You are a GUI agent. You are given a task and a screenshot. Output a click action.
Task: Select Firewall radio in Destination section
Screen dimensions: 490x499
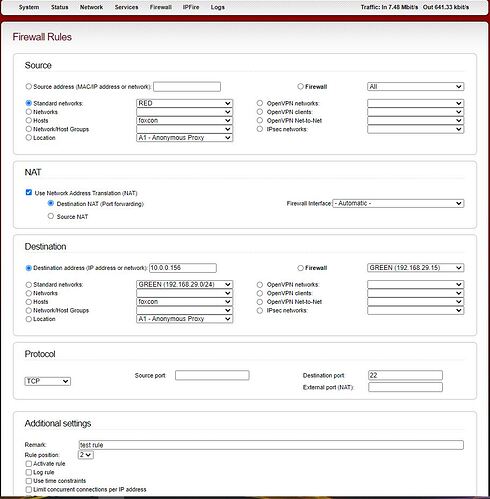[x=300, y=268]
